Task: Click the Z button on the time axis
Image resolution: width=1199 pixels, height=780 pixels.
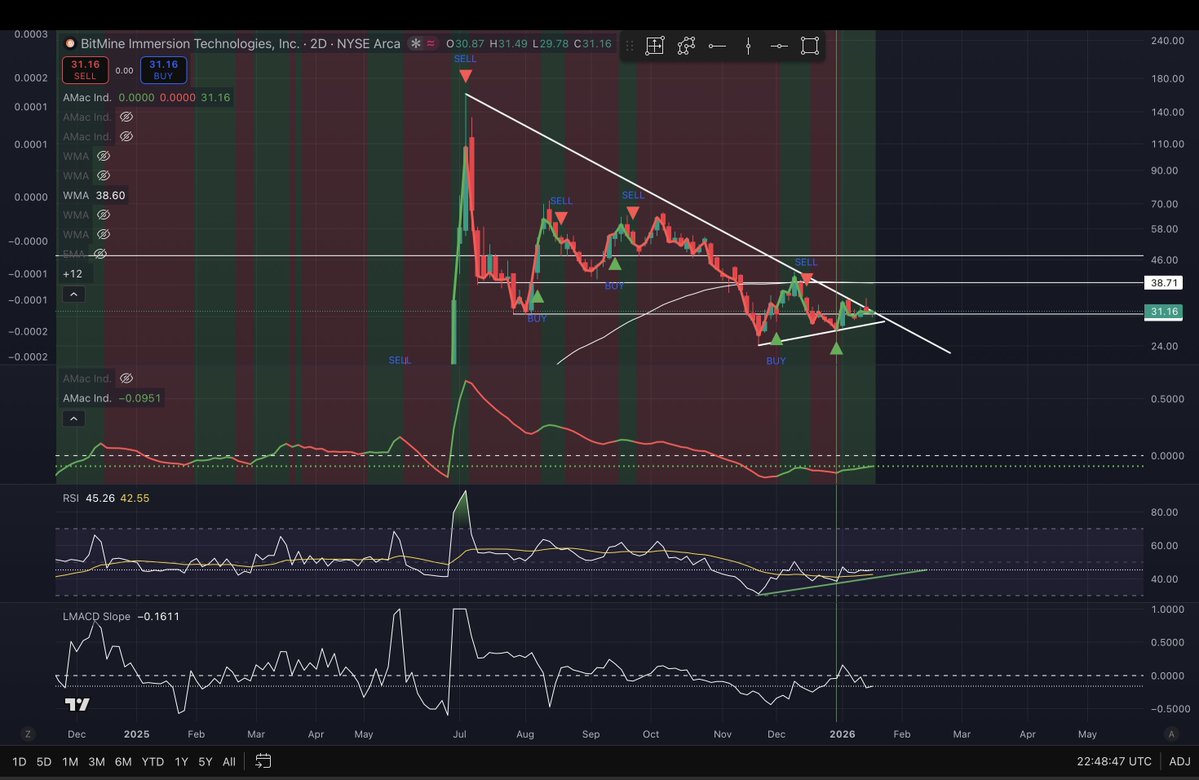Action: click(28, 734)
